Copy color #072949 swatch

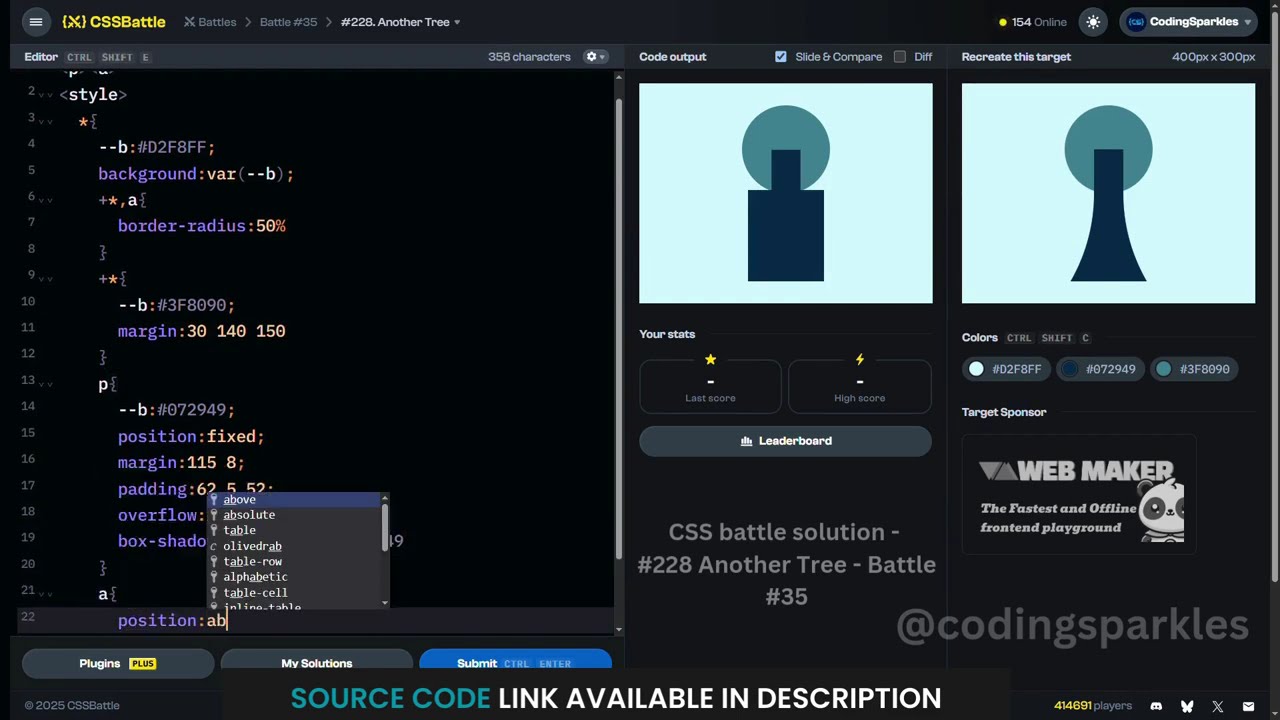(1100, 369)
